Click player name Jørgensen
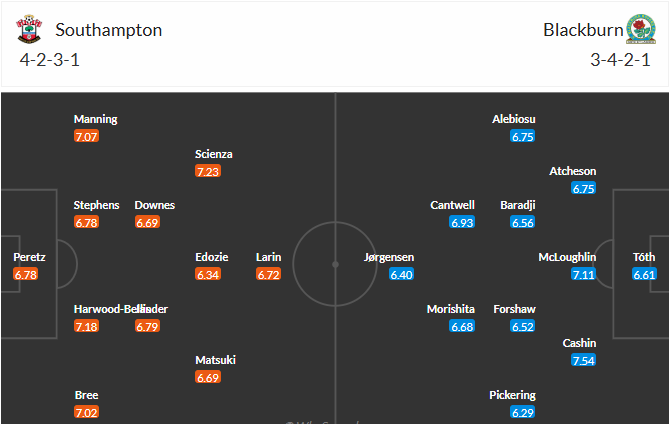This screenshot has height=424, width=669. pyautogui.click(x=388, y=257)
